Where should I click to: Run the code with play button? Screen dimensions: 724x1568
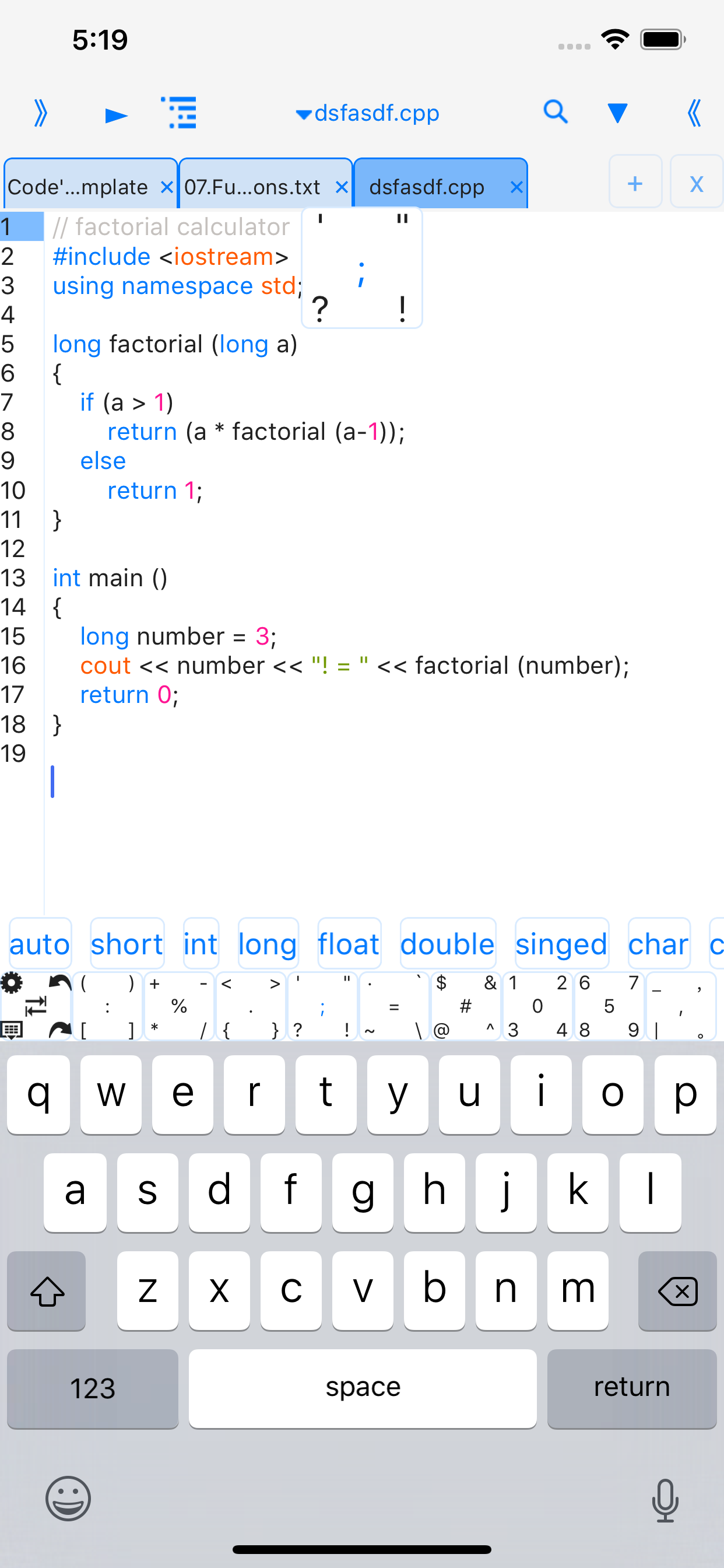tap(116, 115)
